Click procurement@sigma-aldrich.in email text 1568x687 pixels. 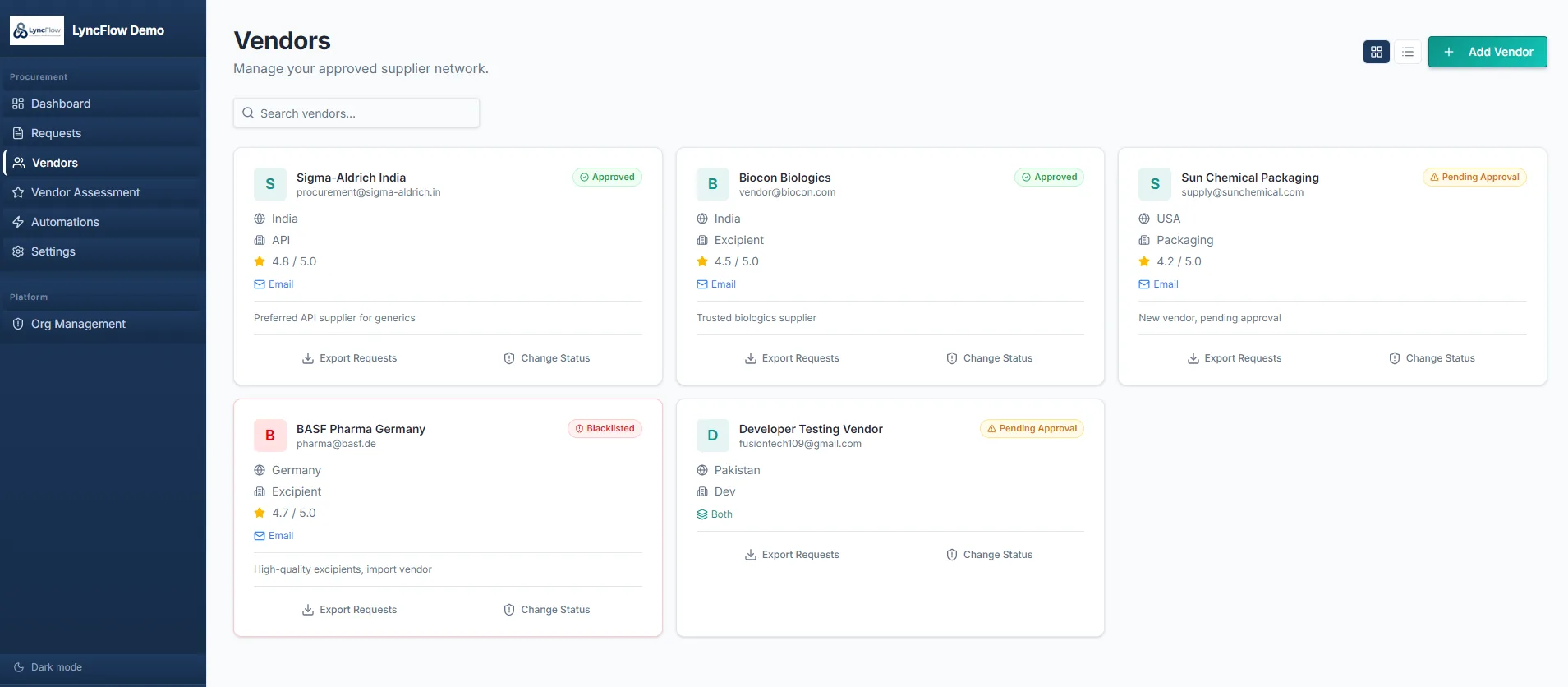click(x=368, y=192)
